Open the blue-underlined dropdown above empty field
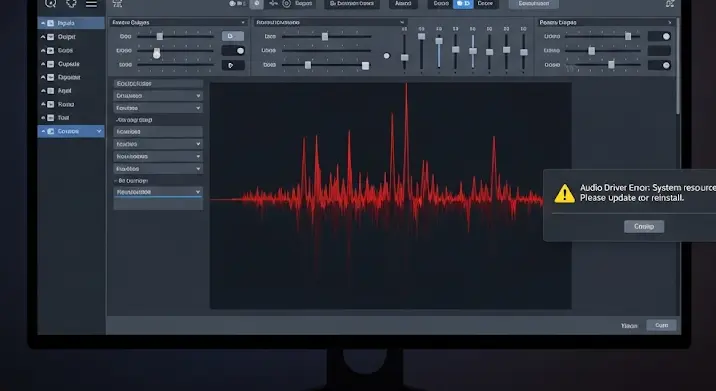The width and height of the screenshot is (716, 391). [x=158, y=192]
